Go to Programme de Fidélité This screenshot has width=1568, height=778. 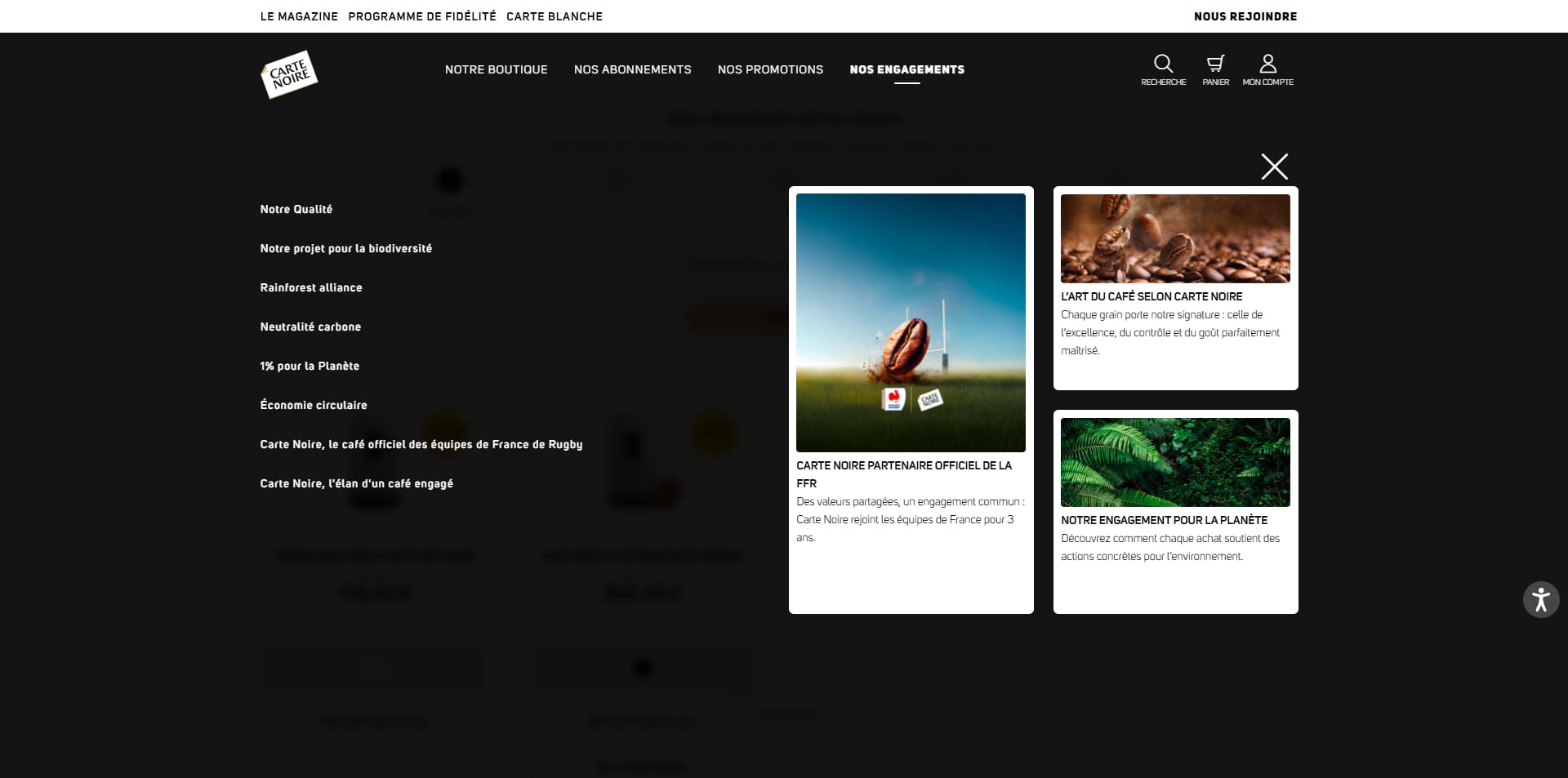tap(422, 16)
